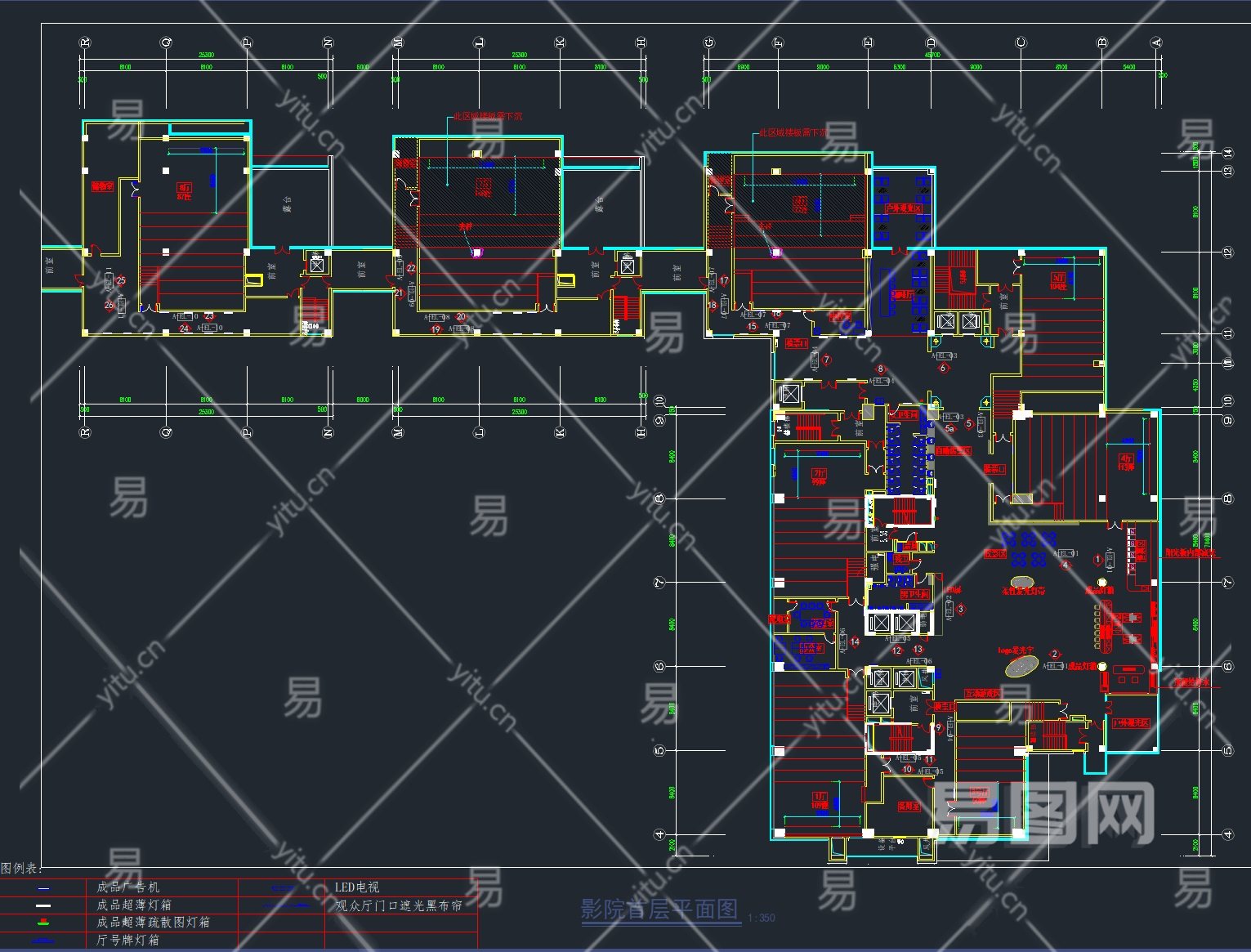
Task: Pick the red numbered marker 21
Action: click(x=400, y=293)
